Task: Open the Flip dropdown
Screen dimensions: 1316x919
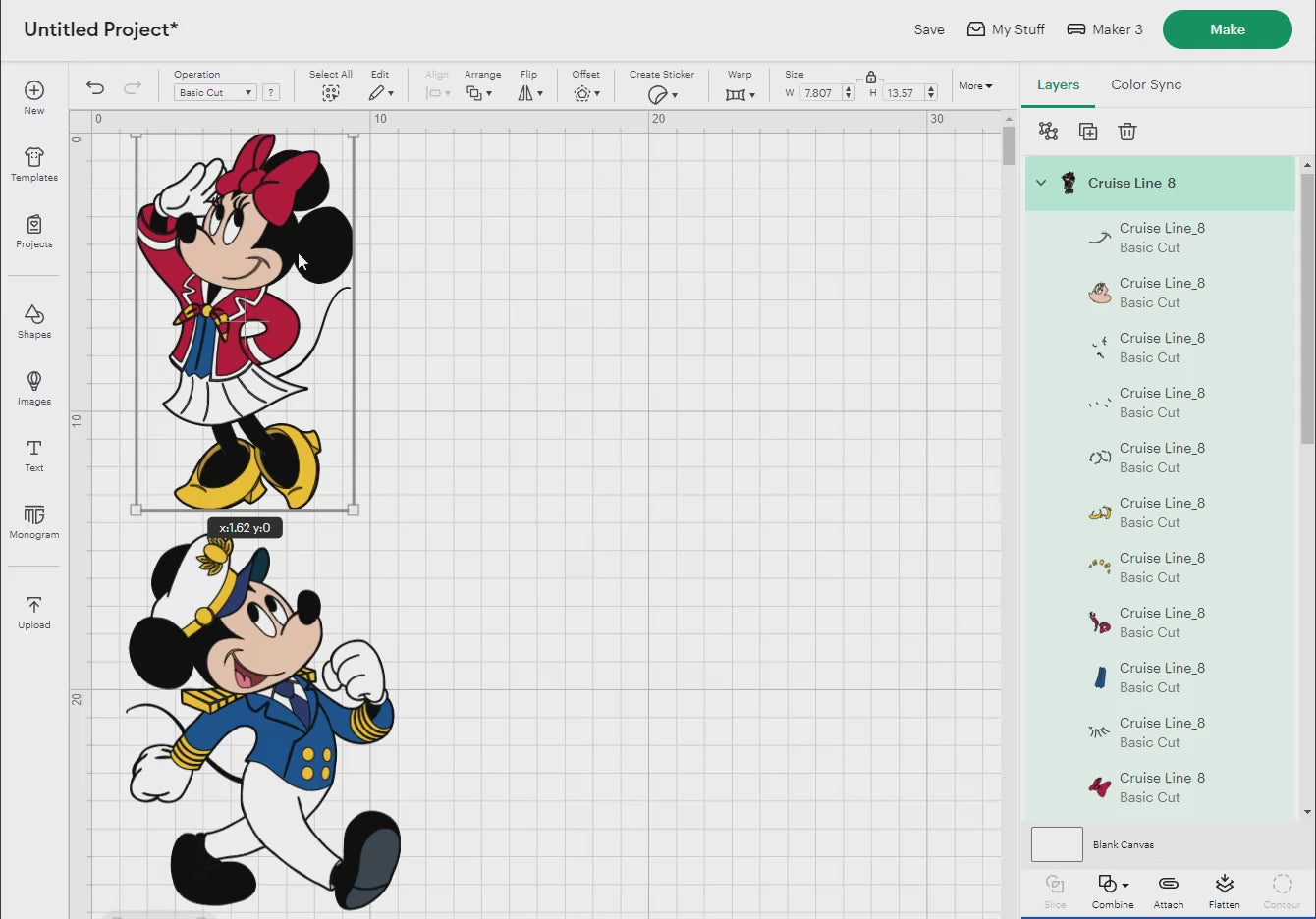Action: tap(530, 93)
